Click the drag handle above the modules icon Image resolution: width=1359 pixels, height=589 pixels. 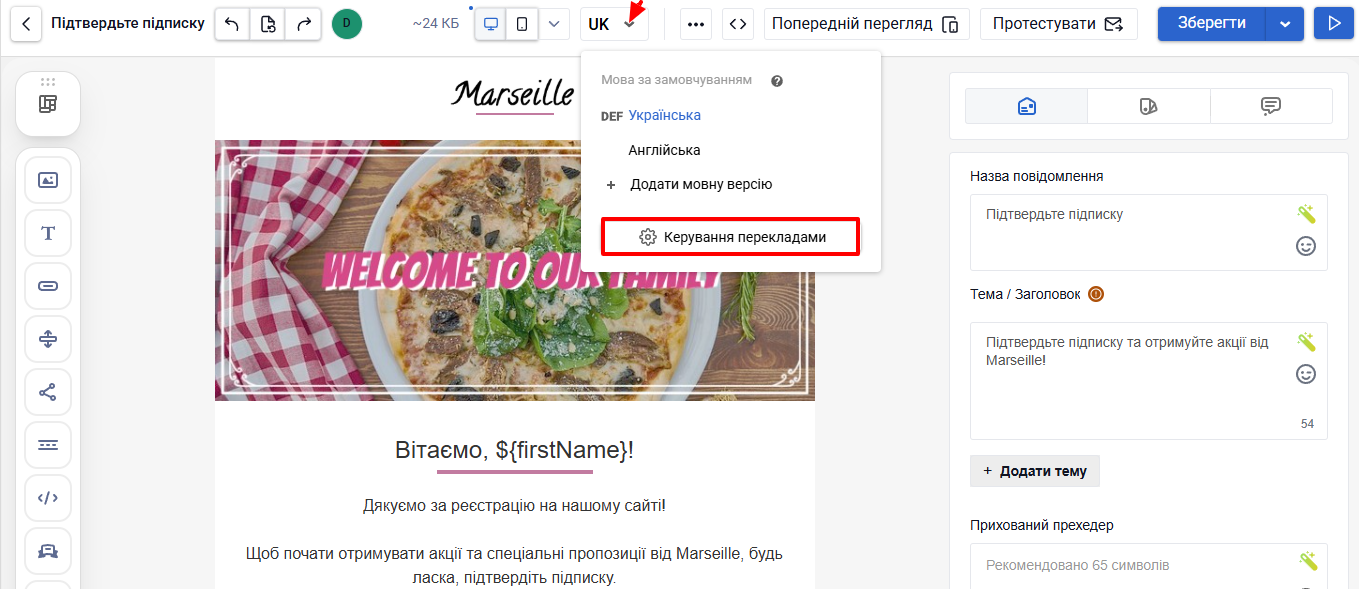(48, 81)
